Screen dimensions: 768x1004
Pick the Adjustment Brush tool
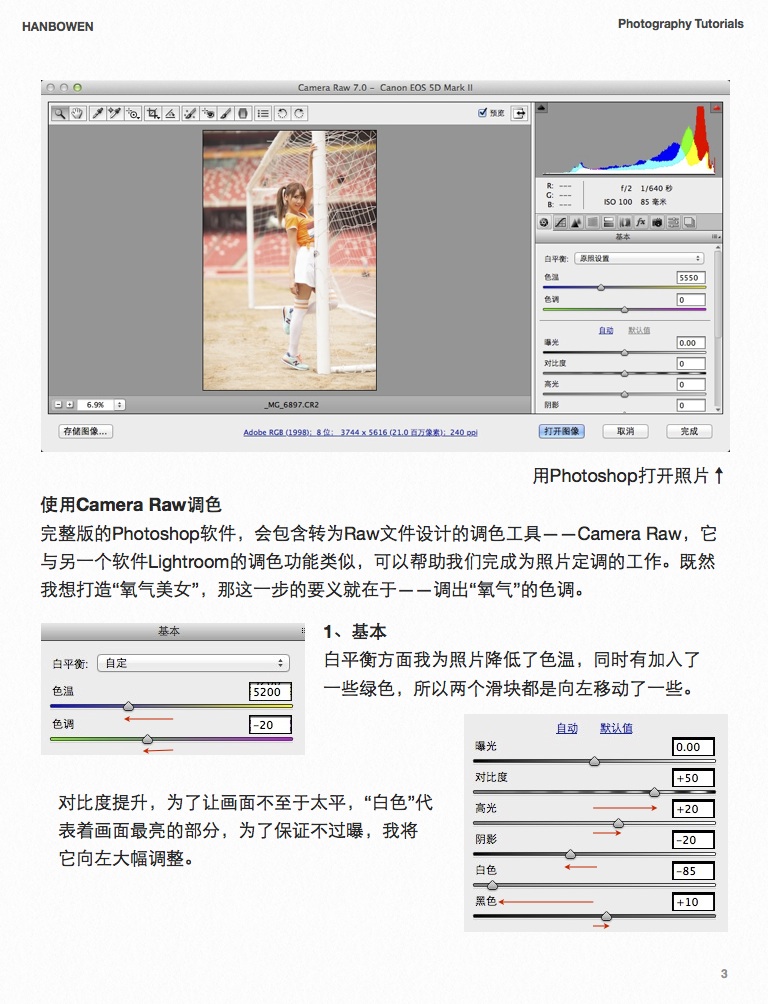225,113
